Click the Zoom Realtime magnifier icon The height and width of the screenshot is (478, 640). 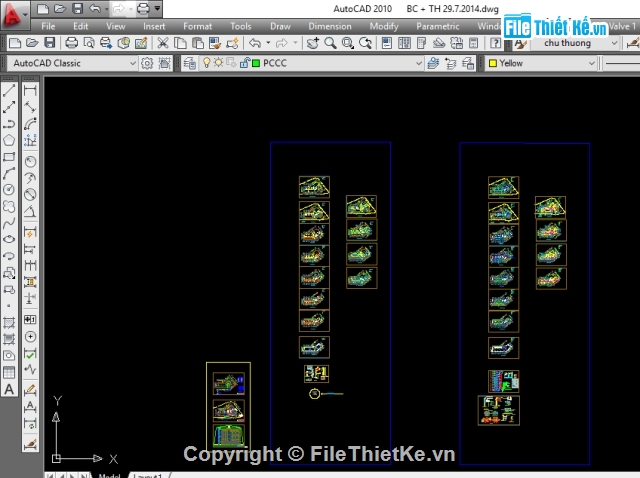tap(330, 43)
